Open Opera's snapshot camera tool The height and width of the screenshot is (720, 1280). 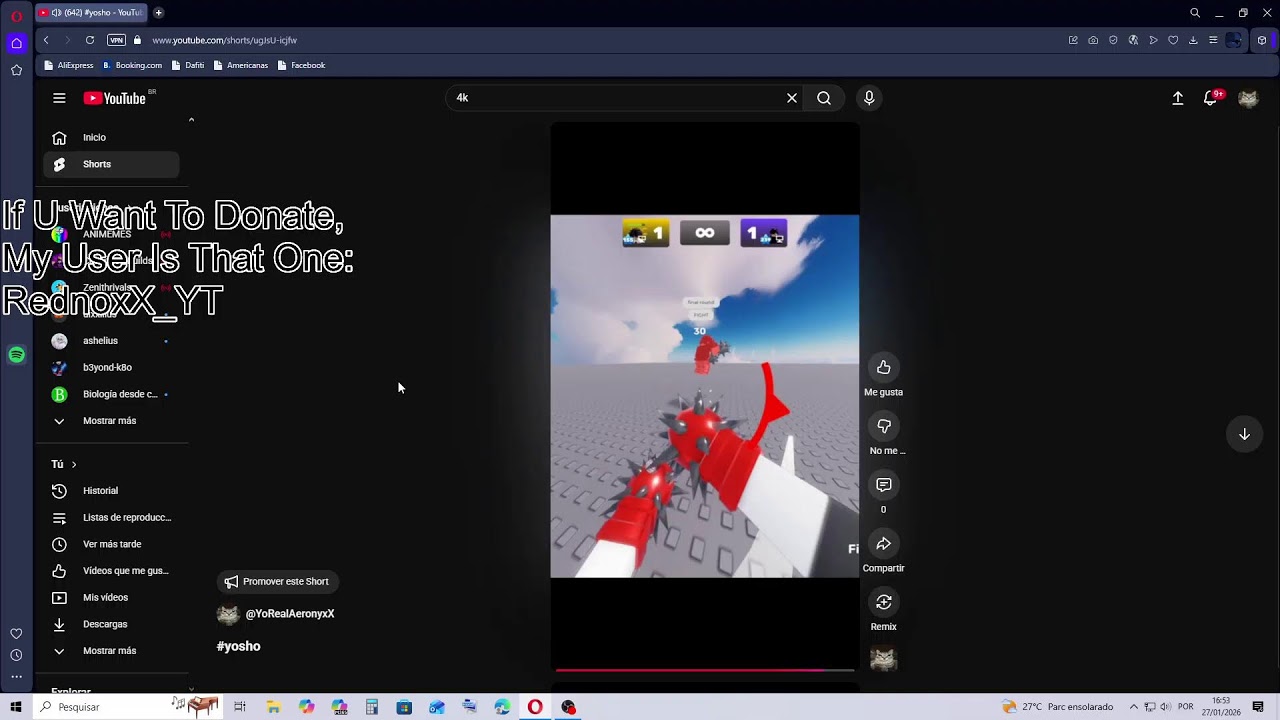[x=1093, y=40]
